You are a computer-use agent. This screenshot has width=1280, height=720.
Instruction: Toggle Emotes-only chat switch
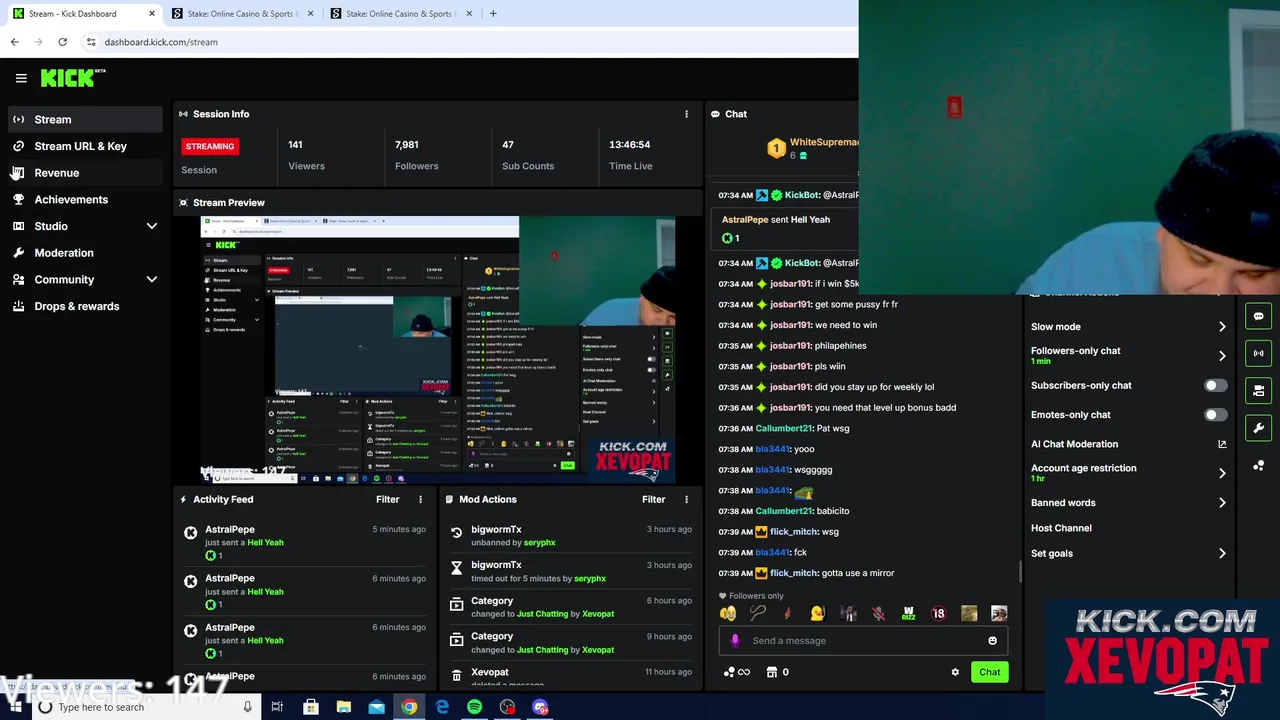[x=1215, y=415]
